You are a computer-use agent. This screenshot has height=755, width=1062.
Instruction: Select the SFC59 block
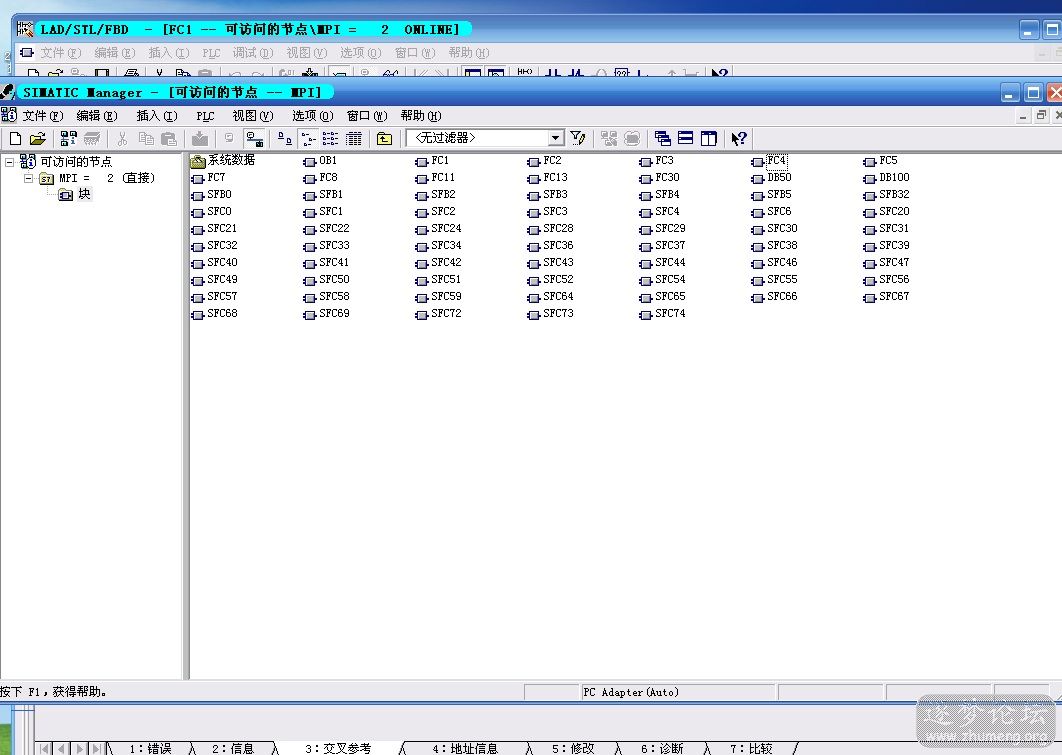(438, 297)
